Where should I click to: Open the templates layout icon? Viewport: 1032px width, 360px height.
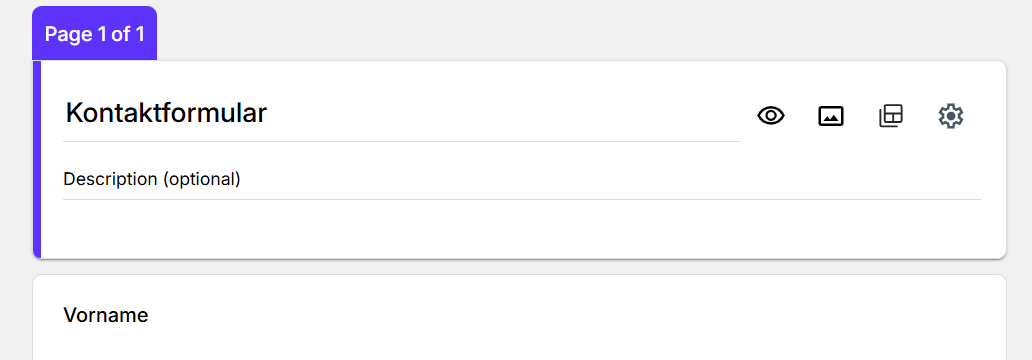891,116
